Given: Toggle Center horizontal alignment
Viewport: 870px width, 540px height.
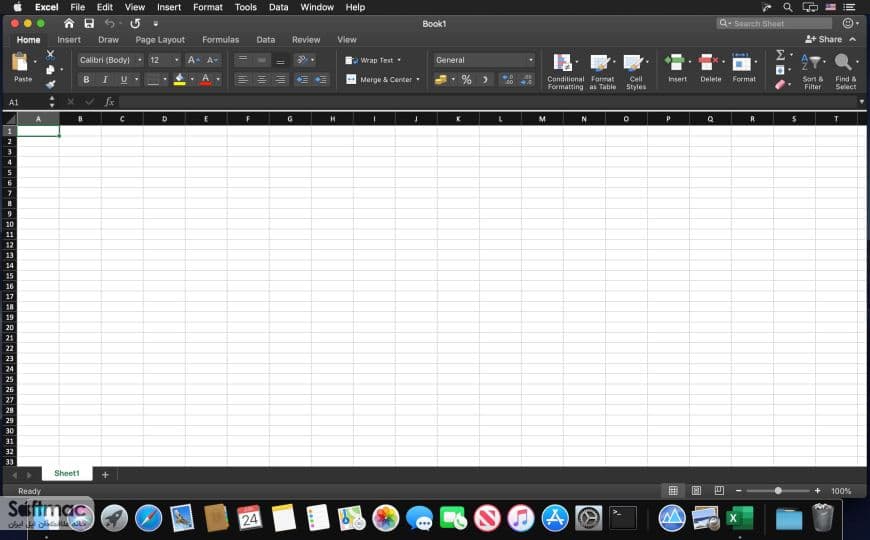Looking at the screenshot, I should click(x=261, y=79).
